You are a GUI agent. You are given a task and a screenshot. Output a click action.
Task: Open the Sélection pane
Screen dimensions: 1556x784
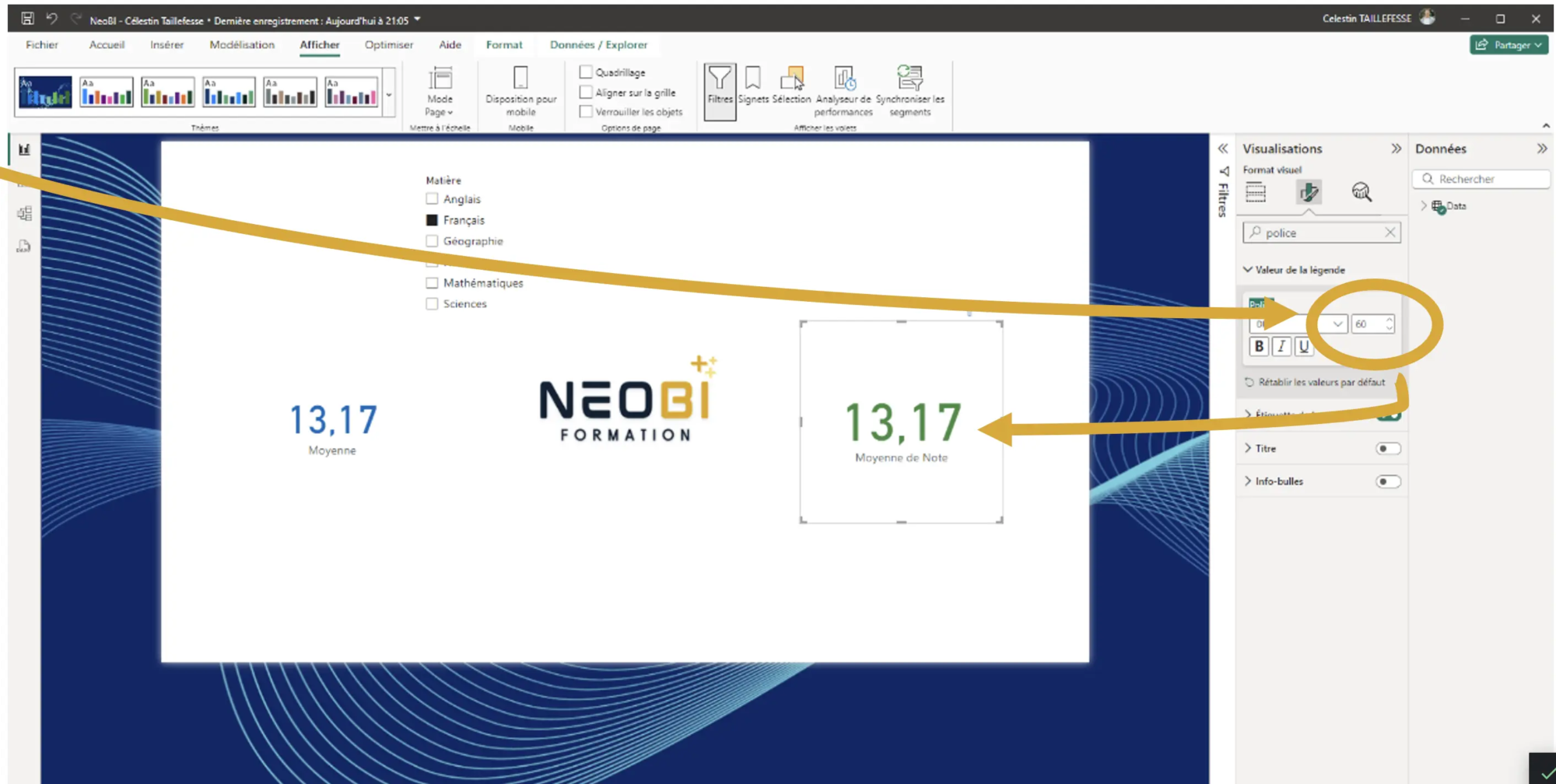pos(791,86)
